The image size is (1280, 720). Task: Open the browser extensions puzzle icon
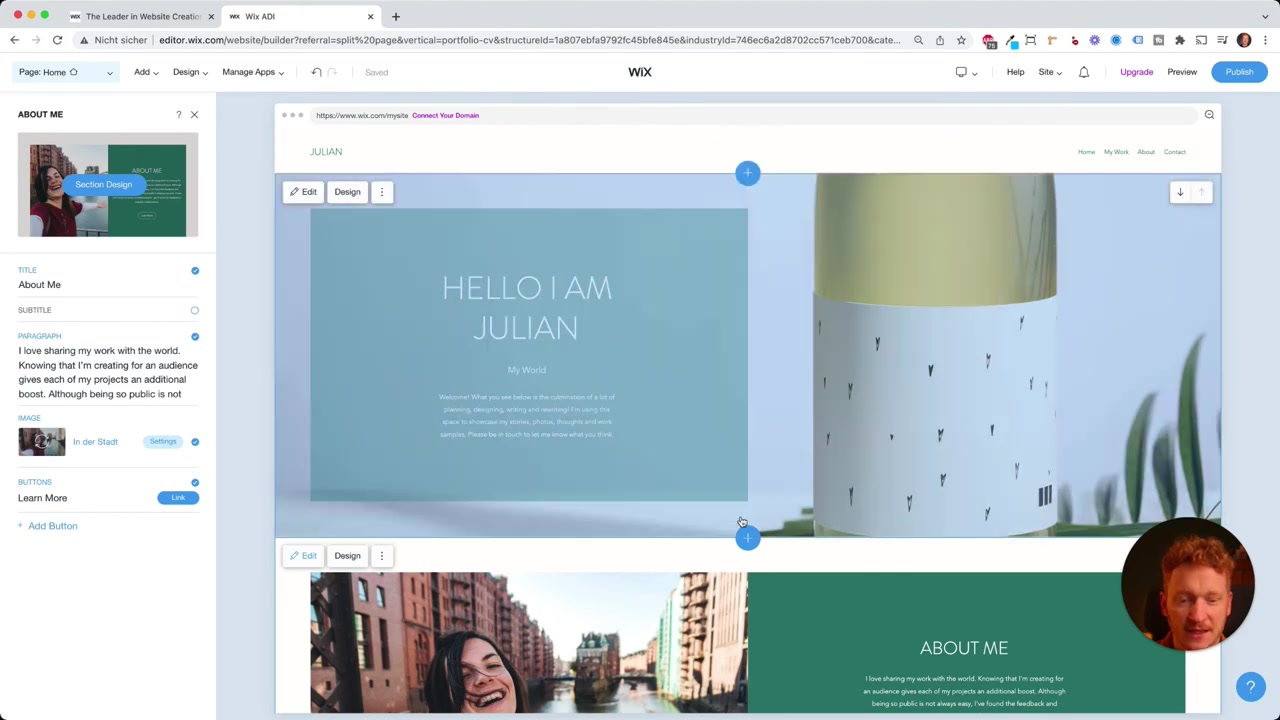tap(1180, 40)
